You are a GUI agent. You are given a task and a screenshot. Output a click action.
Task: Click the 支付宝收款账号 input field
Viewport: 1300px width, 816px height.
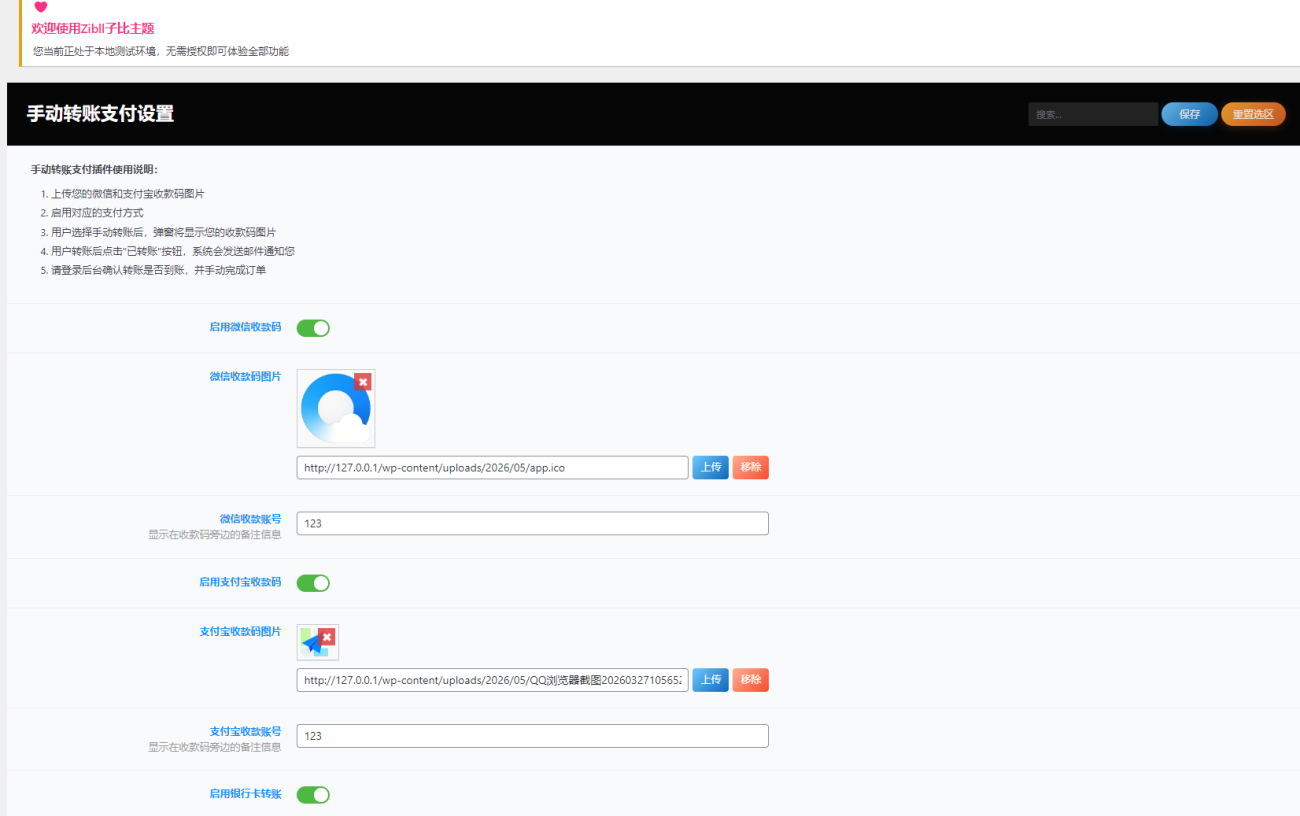(532, 736)
